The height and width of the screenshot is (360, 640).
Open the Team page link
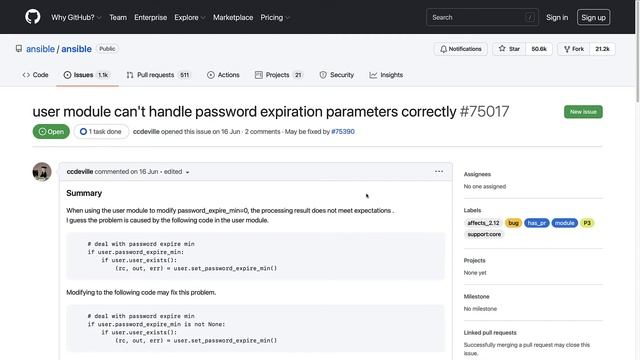coord(118,18)
